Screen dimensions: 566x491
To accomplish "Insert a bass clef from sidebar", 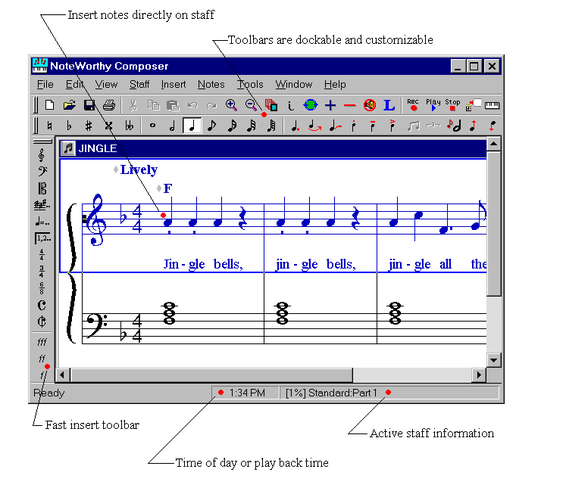I will (42, 171).
